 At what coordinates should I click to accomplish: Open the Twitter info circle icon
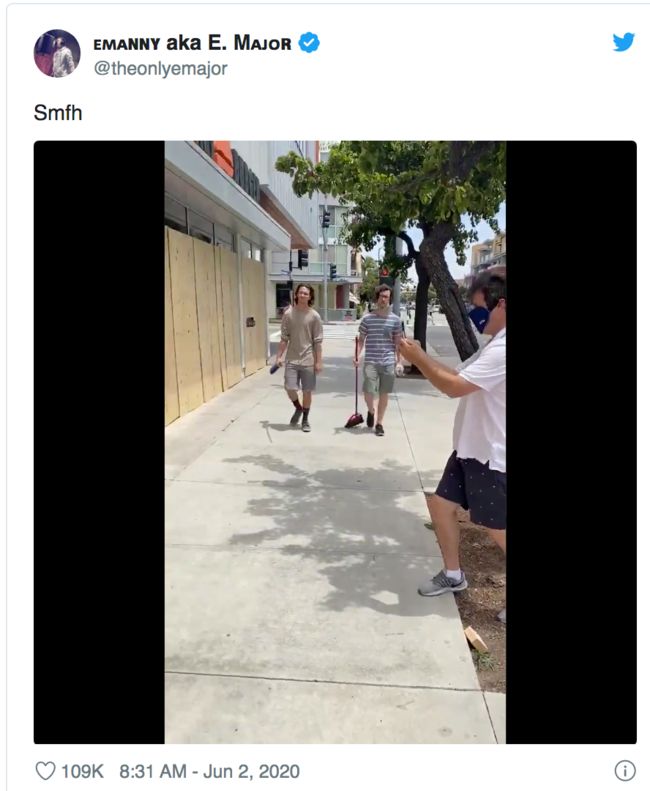[625, 771]
